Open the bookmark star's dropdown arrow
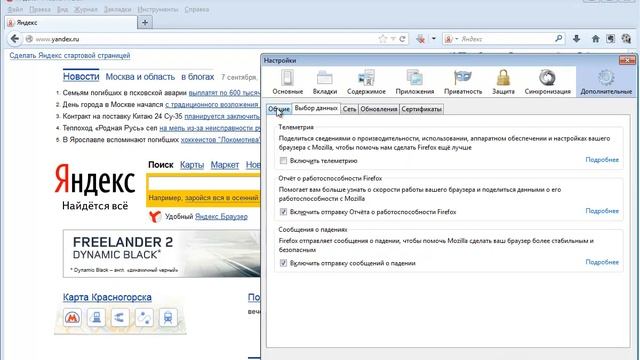640x360 pixels. 393,39
